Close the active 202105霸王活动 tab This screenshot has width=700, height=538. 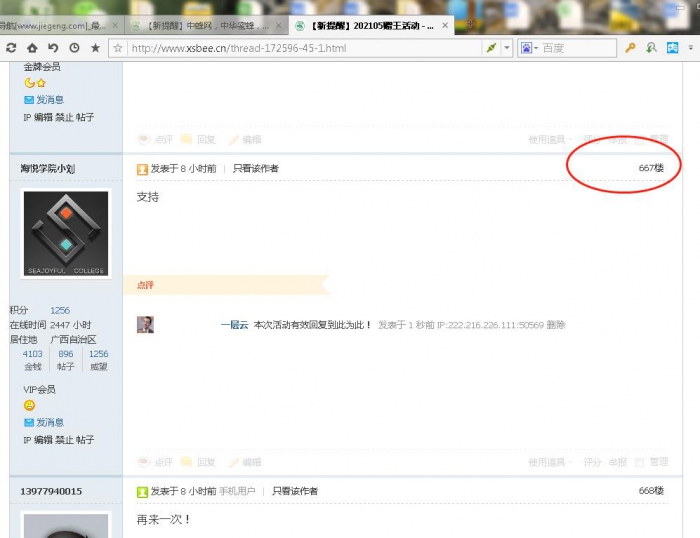coord(443,25)
